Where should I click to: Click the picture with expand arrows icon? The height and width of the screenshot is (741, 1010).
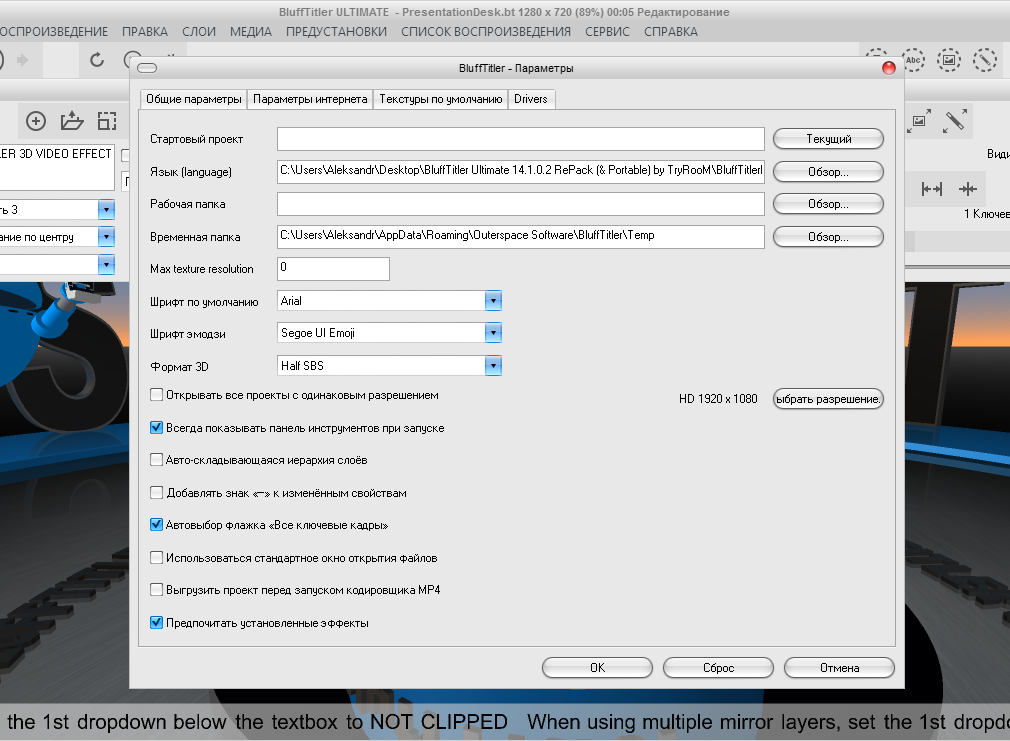(919, 120)
